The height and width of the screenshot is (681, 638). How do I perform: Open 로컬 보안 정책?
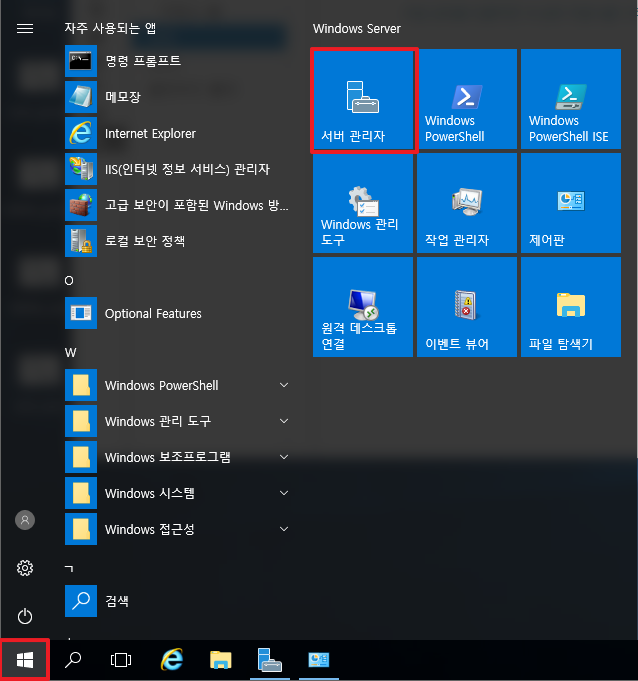[177, 241]
